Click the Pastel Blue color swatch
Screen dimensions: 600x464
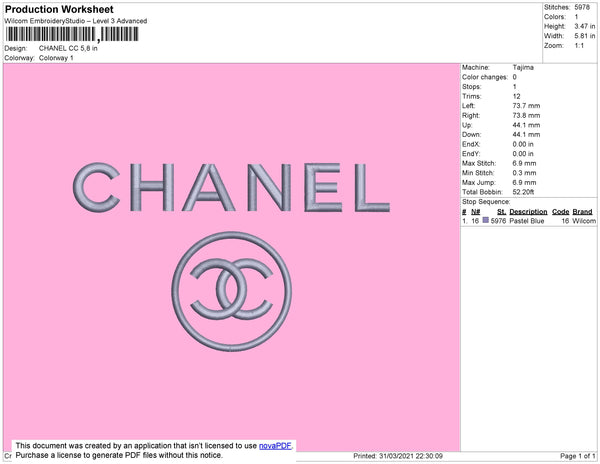coord(486,220)
